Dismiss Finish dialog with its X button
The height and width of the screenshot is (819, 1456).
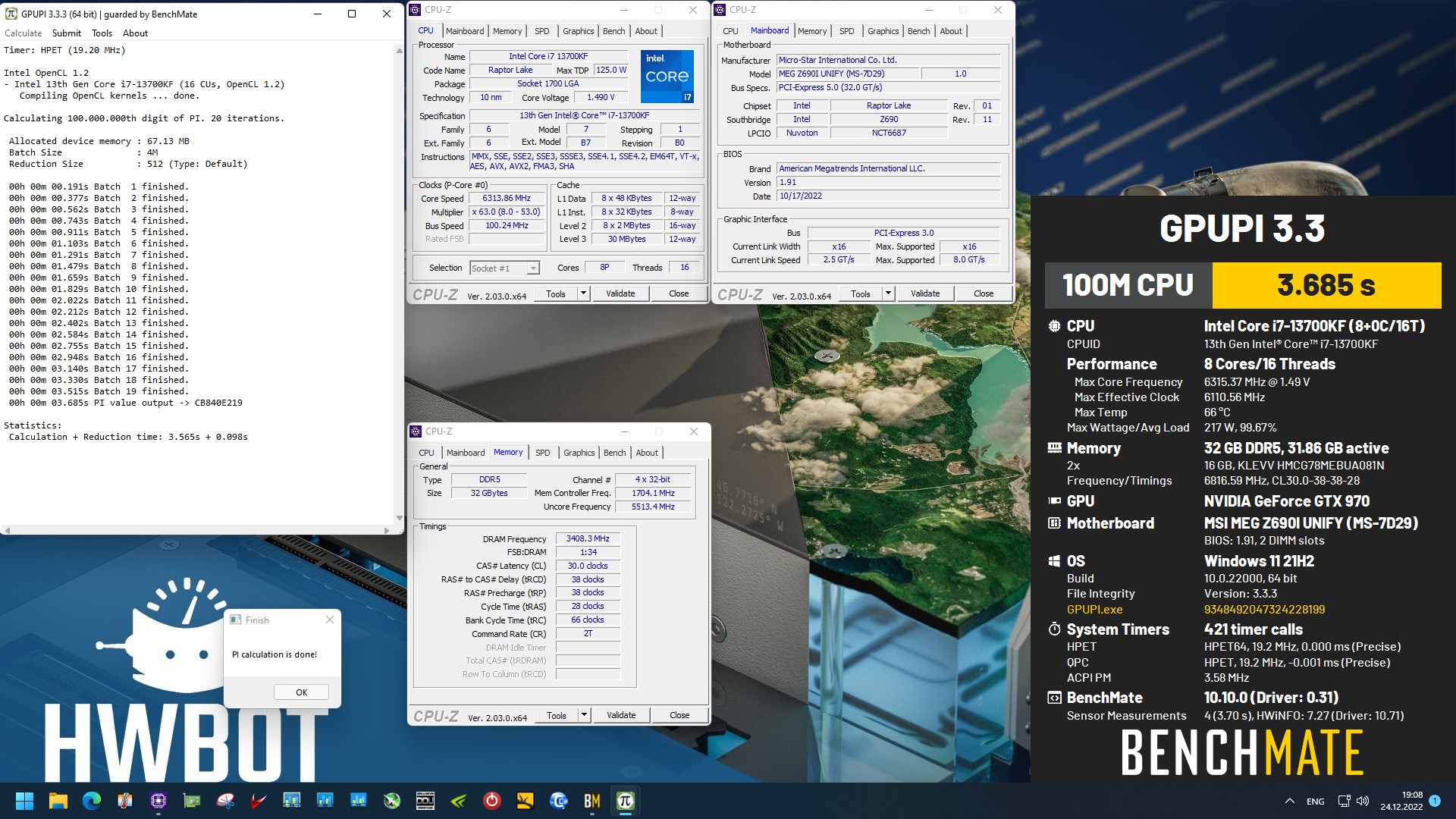[329, 620]
